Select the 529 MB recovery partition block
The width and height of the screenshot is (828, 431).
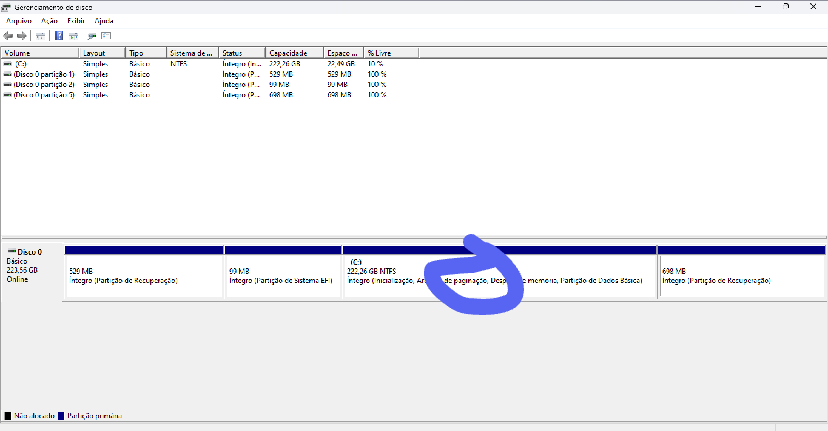144,271
